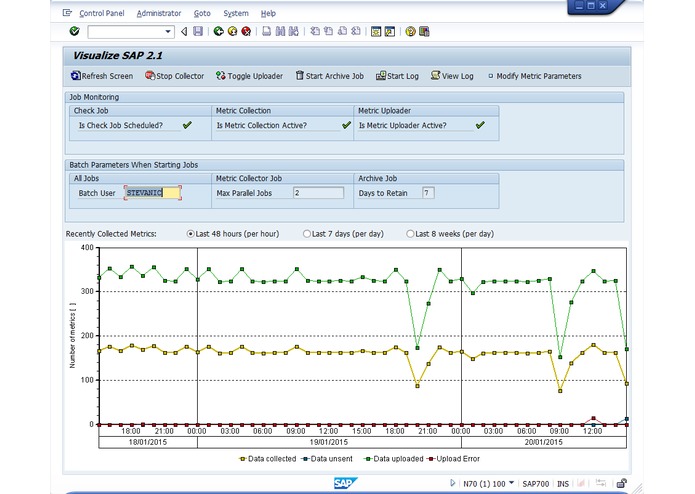Click the yellow Exit icon
This screenshot has width=695, height=494.
point(232,31)
